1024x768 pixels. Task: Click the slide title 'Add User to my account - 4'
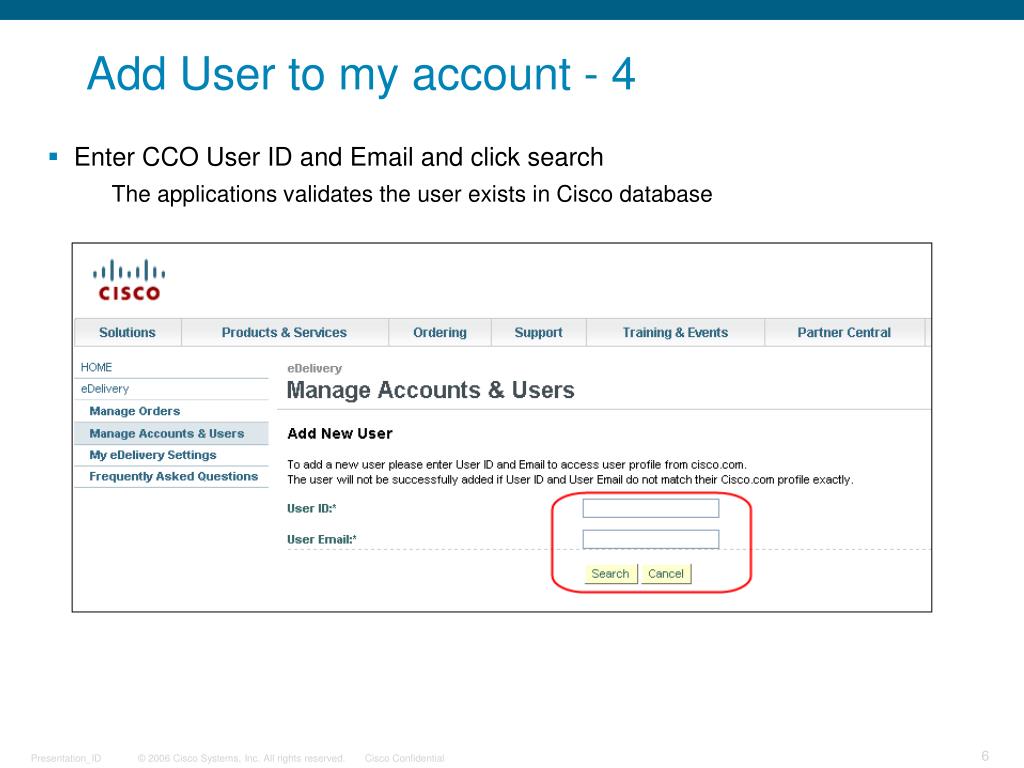click(360, 74)
